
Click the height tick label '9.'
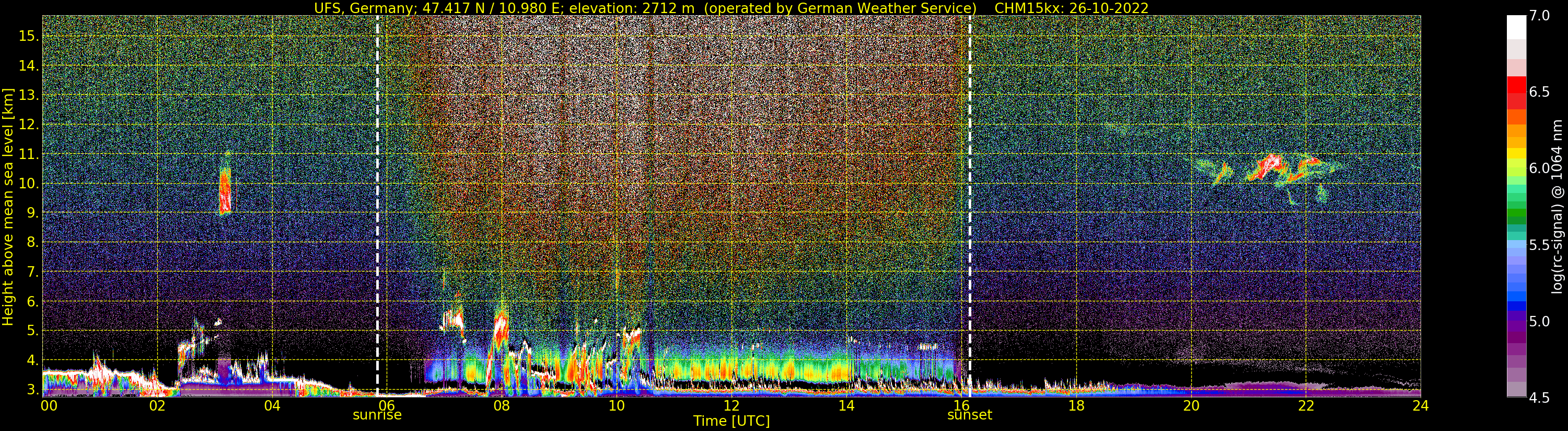pyautogui.click(x=32, y=213)
